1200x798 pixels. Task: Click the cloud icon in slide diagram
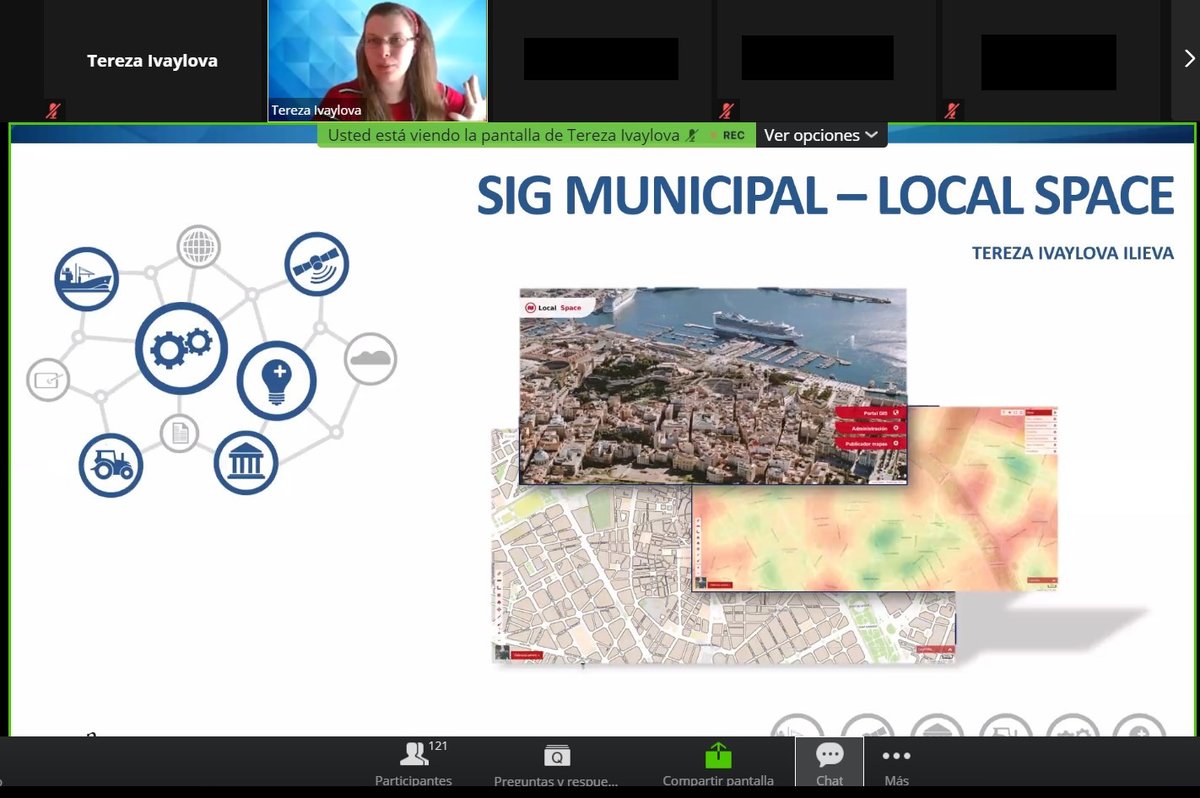click(371, 359)
